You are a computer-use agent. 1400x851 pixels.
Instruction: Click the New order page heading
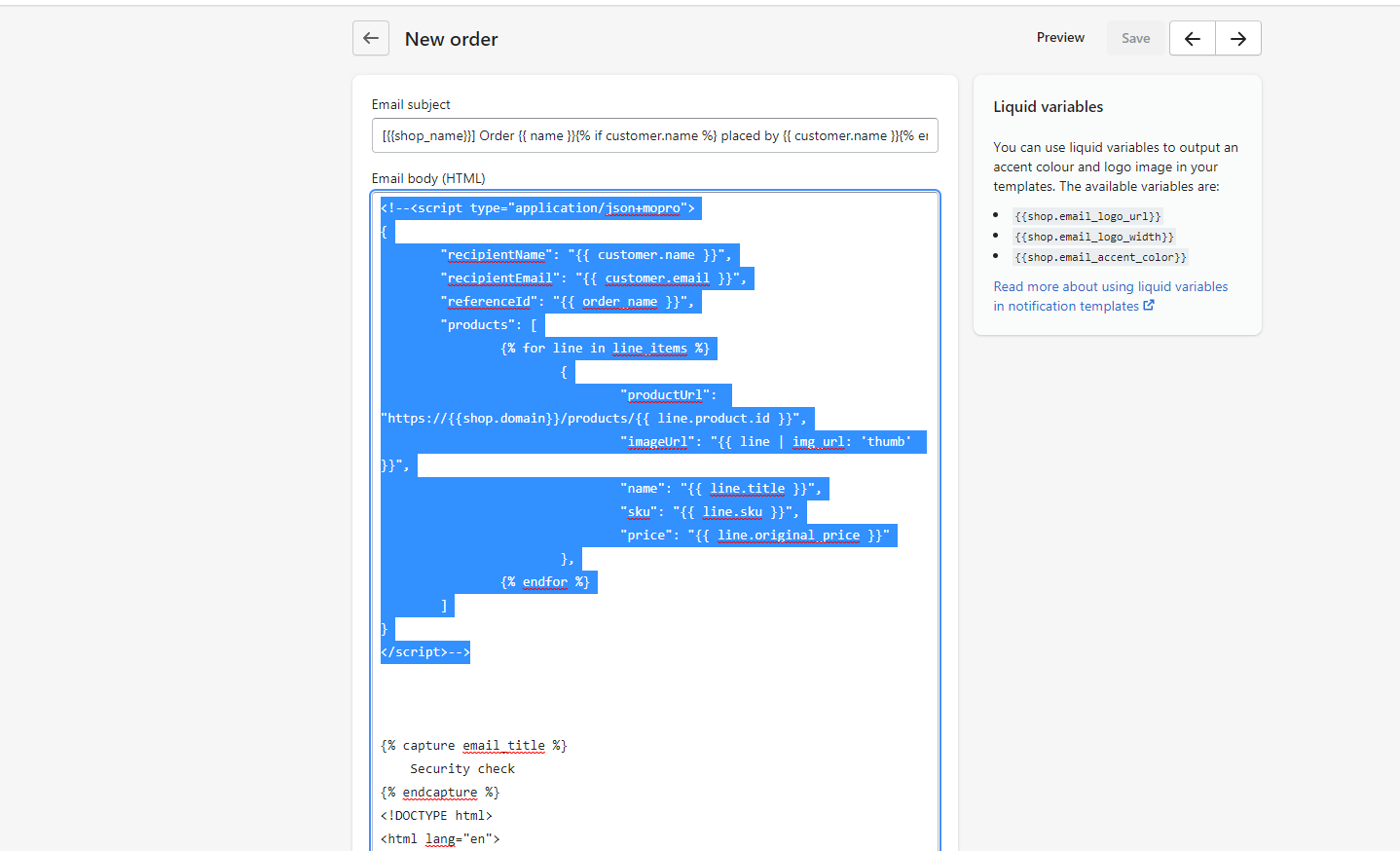point(451,39)
